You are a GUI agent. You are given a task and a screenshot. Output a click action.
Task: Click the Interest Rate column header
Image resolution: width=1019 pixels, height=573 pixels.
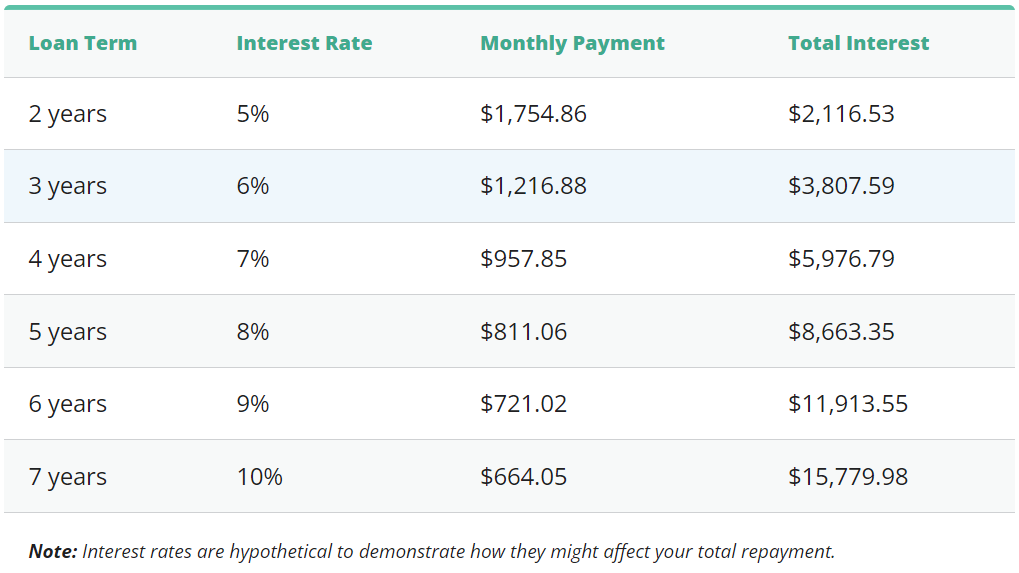tap(304, 44)
